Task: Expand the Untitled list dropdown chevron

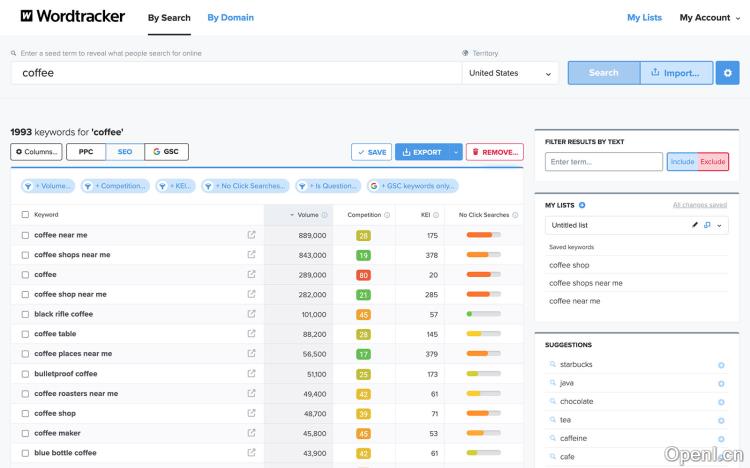Action: (x=719, y=225)
